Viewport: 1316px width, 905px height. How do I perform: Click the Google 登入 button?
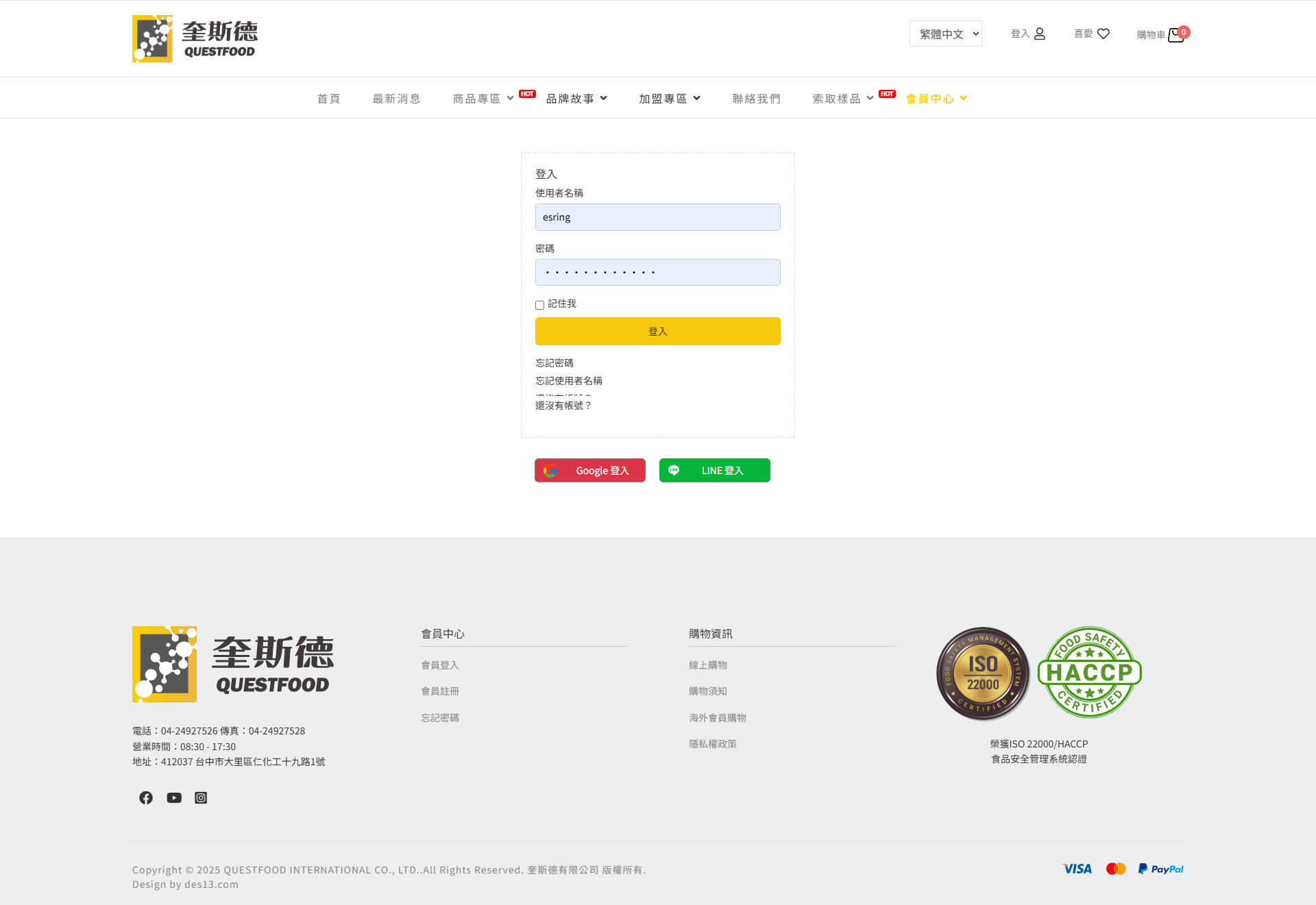coord(590,471)
